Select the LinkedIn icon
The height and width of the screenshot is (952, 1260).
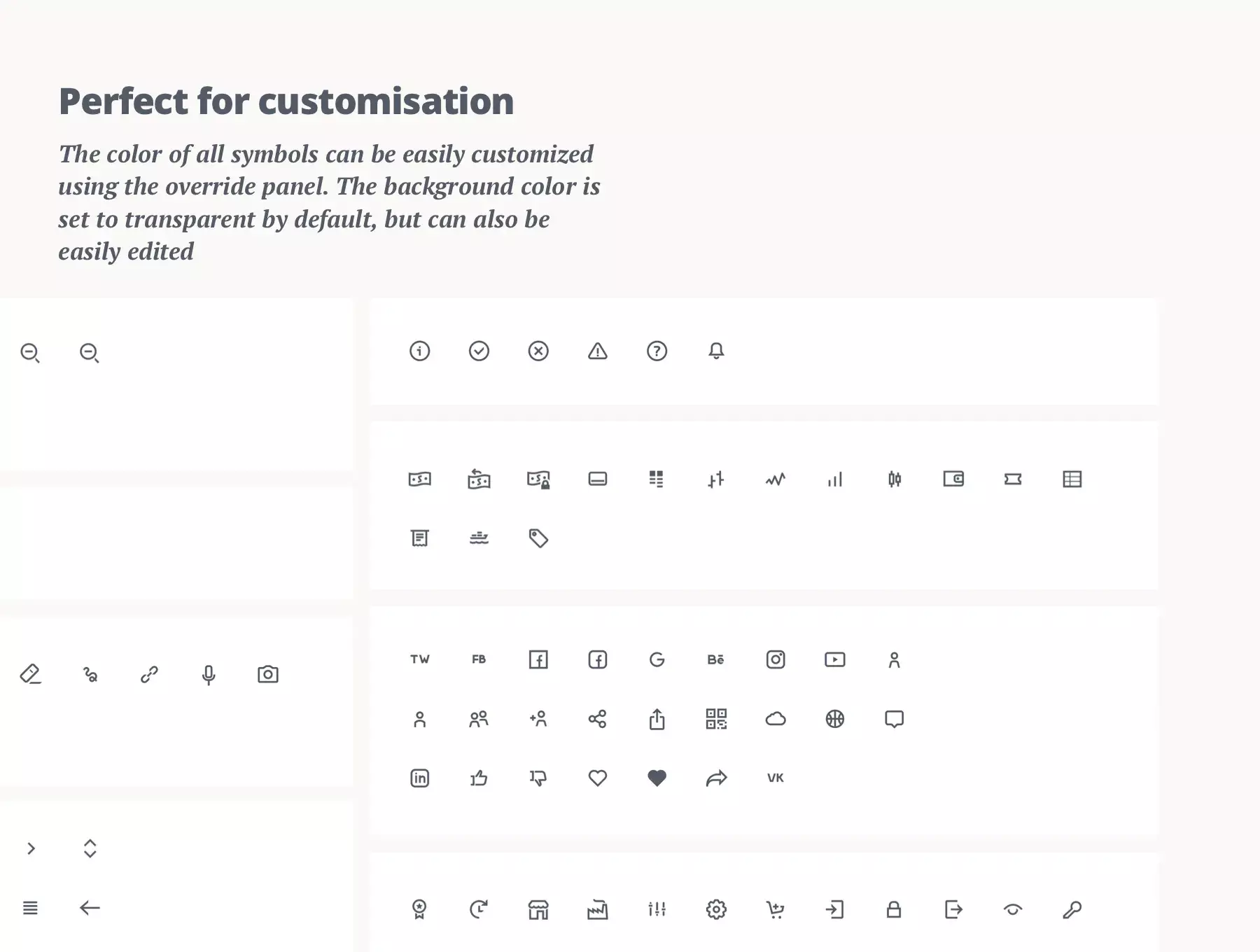click(x=419, y=778)
